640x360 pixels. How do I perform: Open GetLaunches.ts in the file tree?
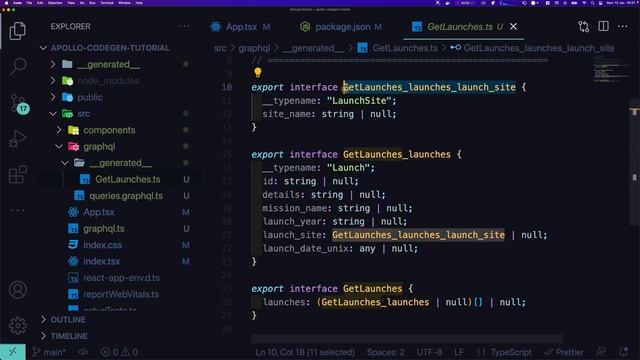tap(128, 179)
